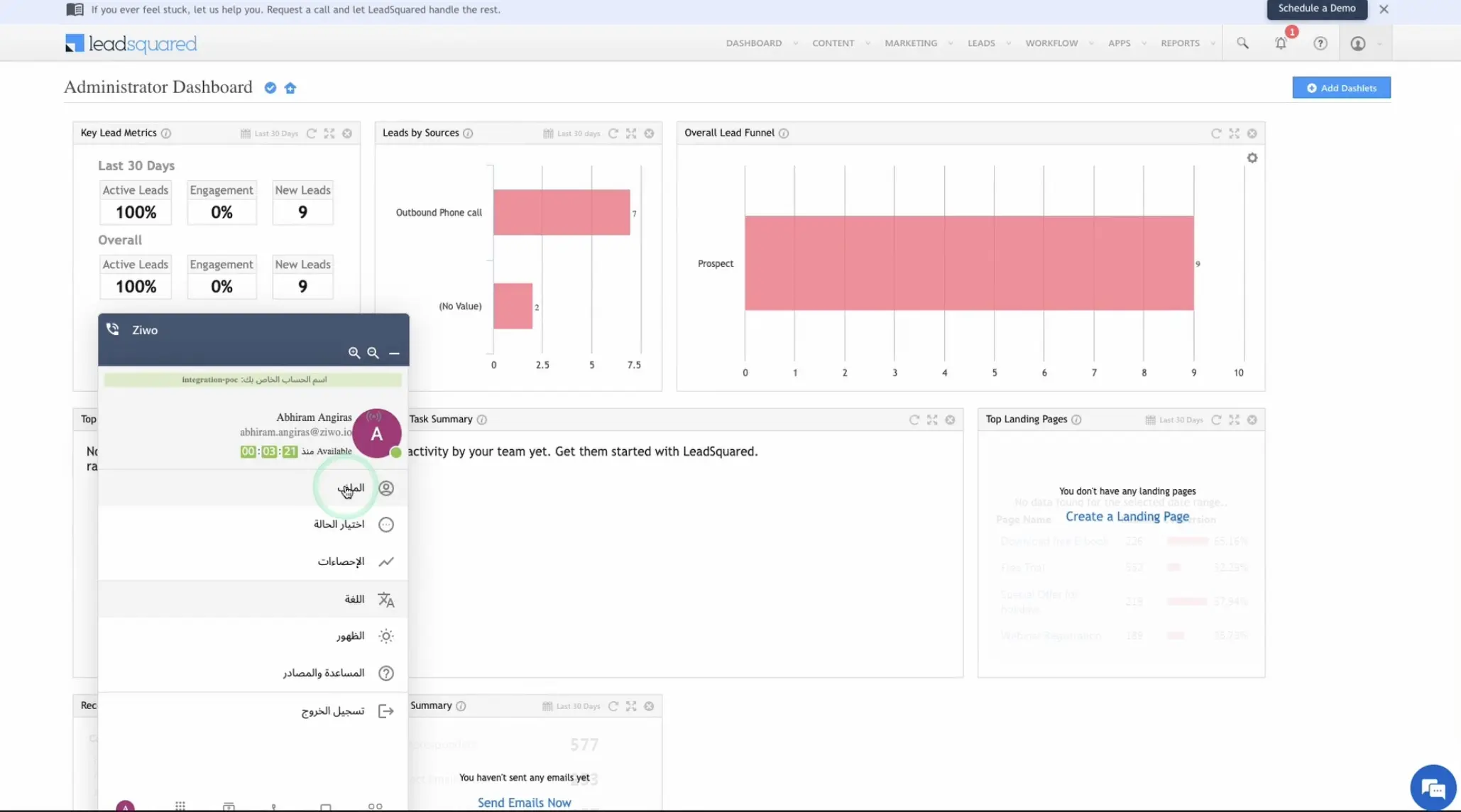Open Overall Lead Funnel settings gear
Screen dimensions: 1461x812
(x=1252, y=158)
